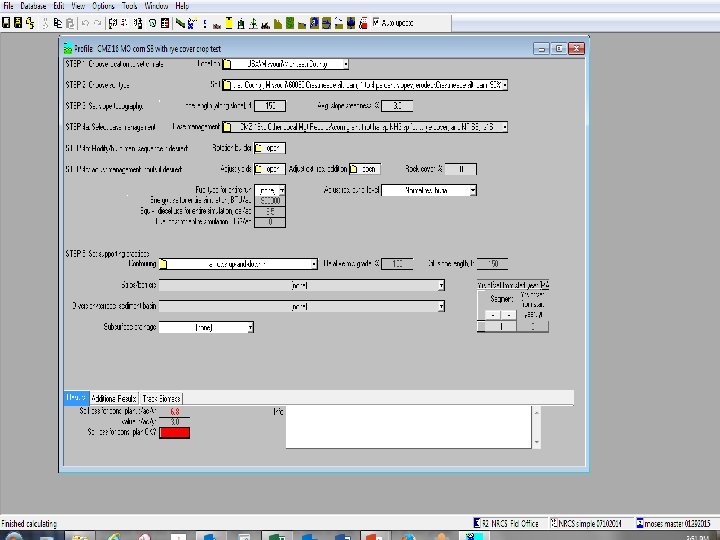Open the Database menu
Viewport: 720px width, 540px height.
[33, 6]
